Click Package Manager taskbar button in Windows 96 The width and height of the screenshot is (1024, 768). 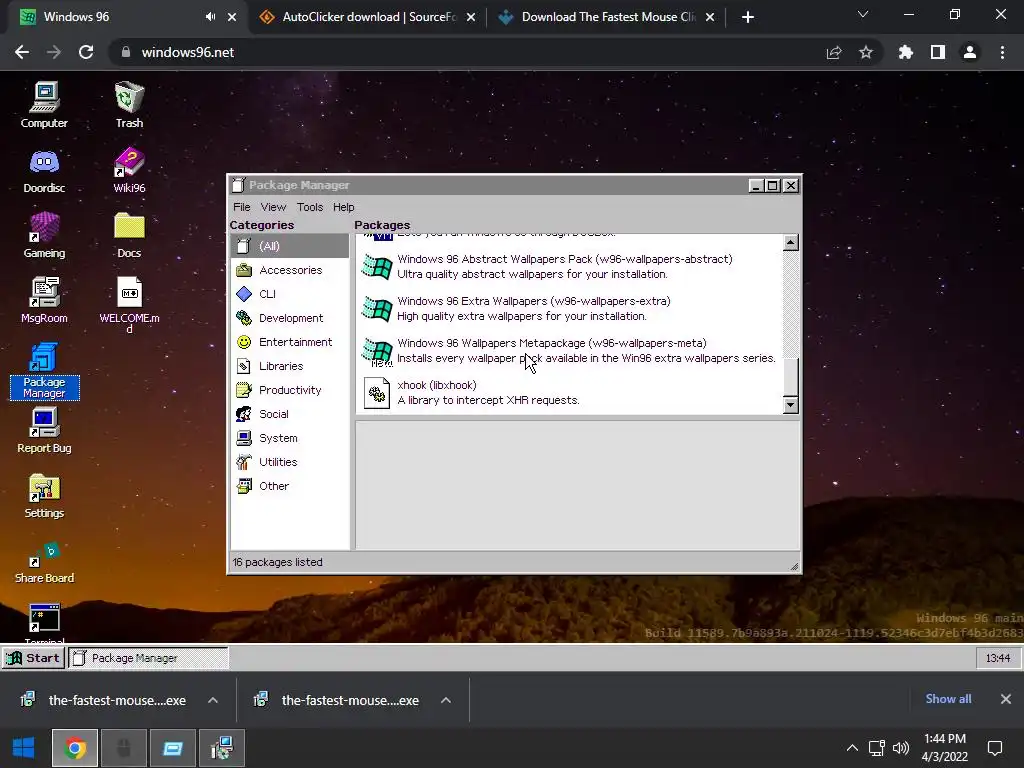click(x=148, y=658)
